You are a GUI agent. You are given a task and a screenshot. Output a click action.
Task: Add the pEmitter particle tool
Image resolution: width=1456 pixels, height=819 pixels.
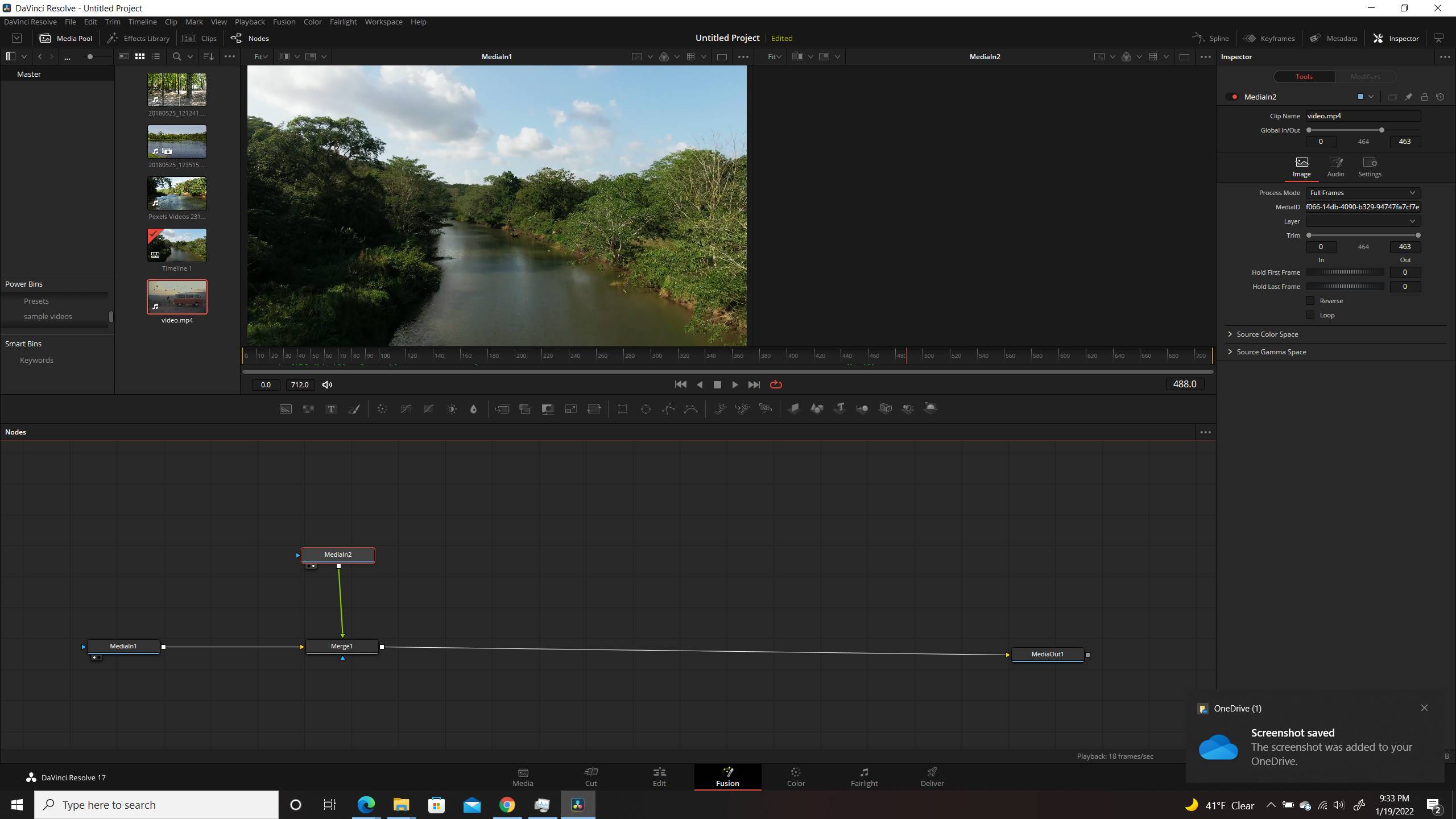720,408
